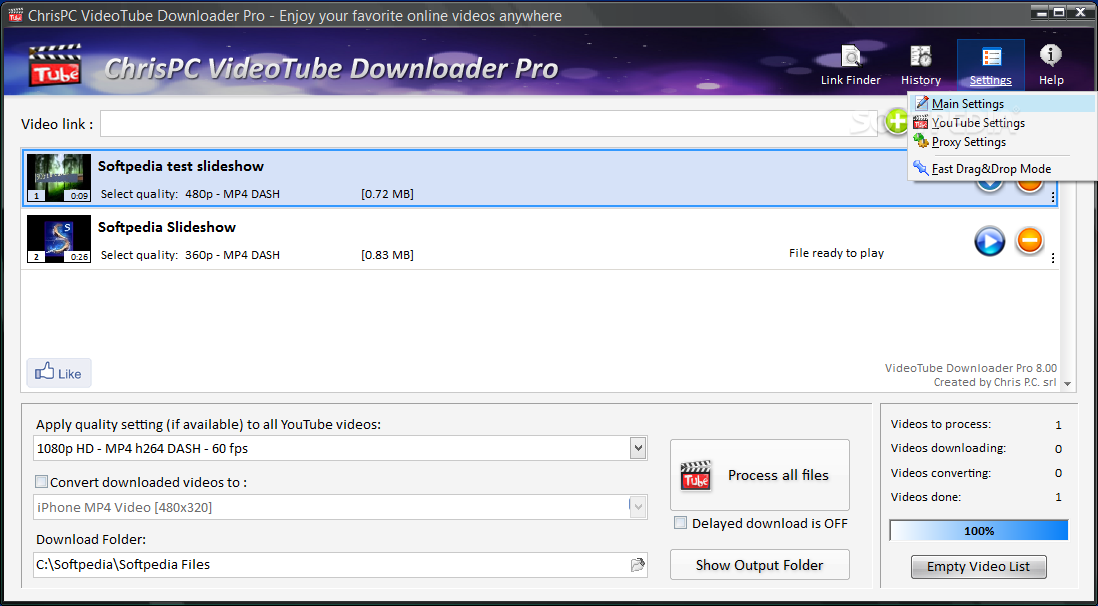Click the Tube logo in header

(55, 66)
